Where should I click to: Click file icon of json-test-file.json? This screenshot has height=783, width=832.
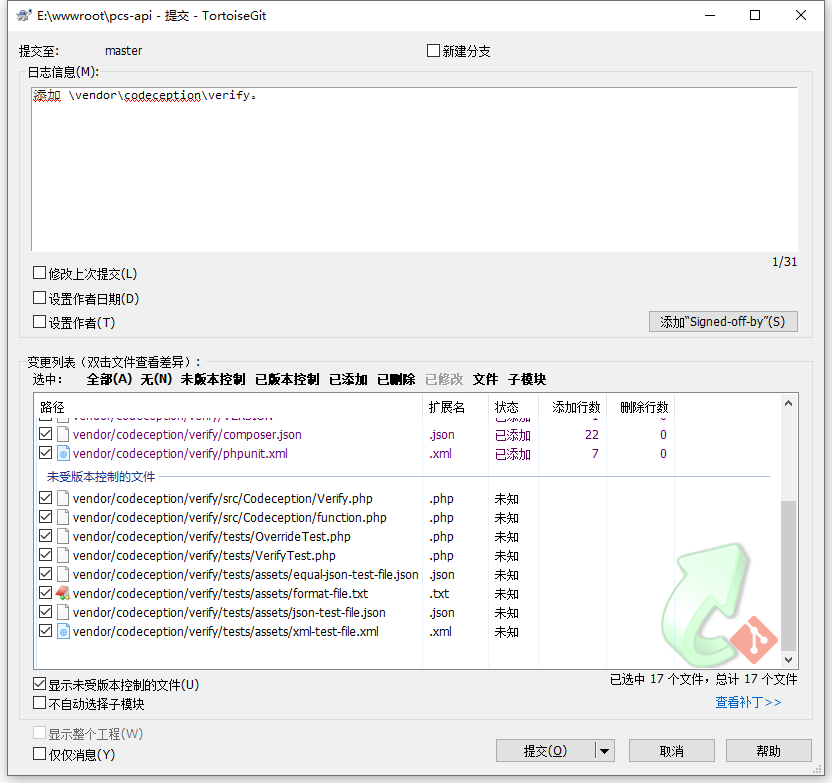tap(63, 612)
